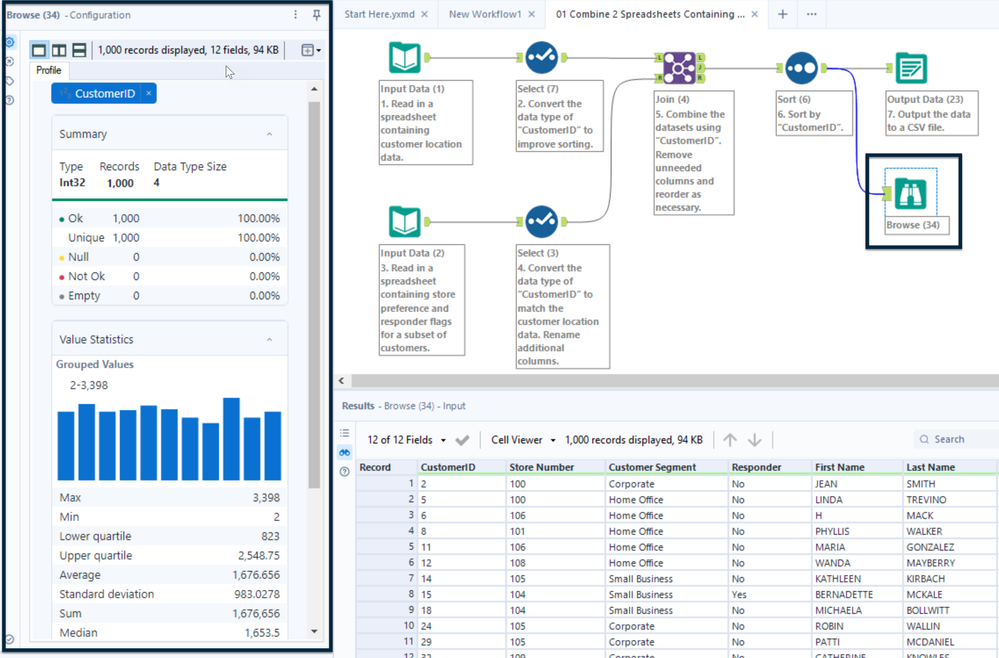Switch to single pane view layout
The image size is (999, 658).
coord(39,50)
